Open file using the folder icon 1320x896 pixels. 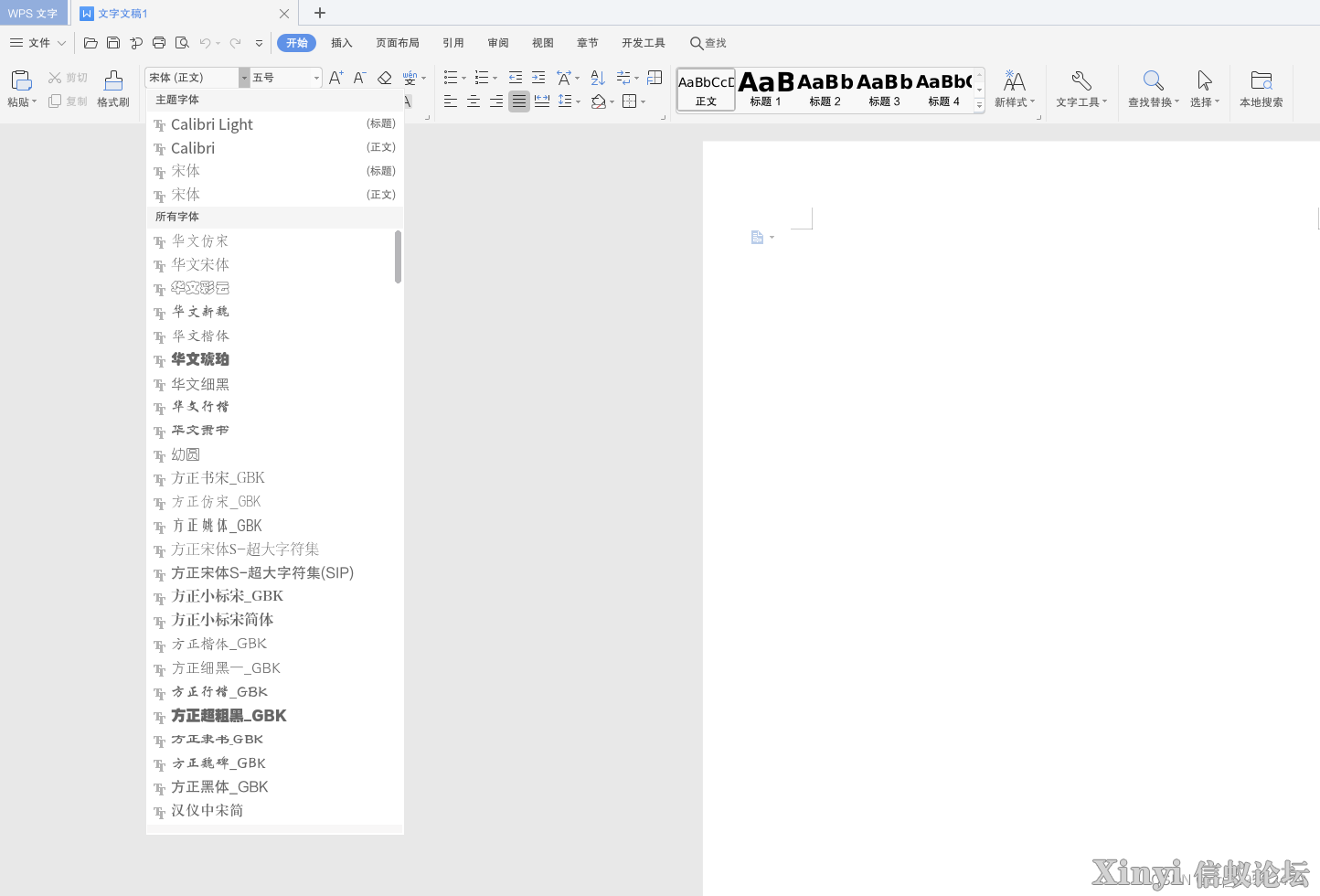point(90,43)
